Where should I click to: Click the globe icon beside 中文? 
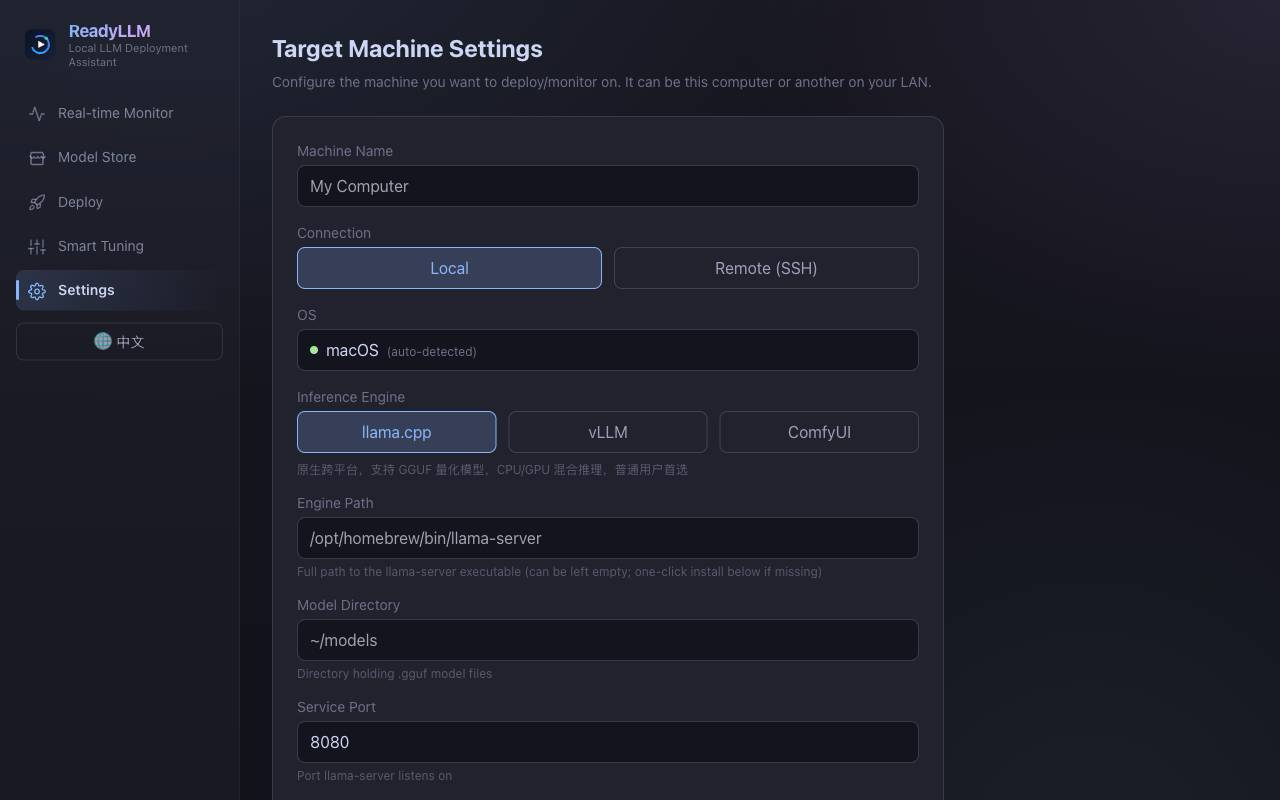pos(102,341)
